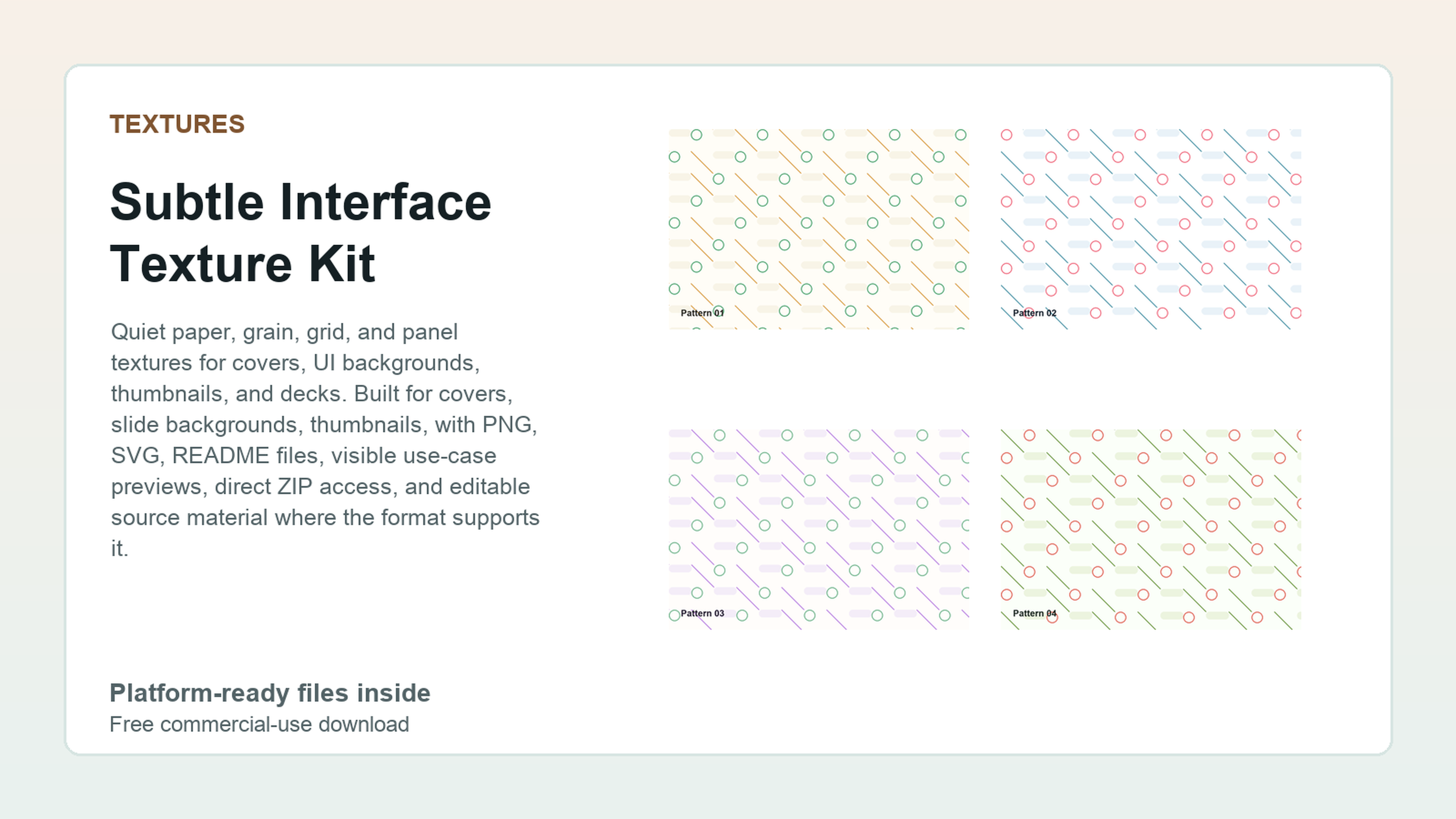
Task: Click the Pattern 03 caption label
Action: [x=702, y=613]
